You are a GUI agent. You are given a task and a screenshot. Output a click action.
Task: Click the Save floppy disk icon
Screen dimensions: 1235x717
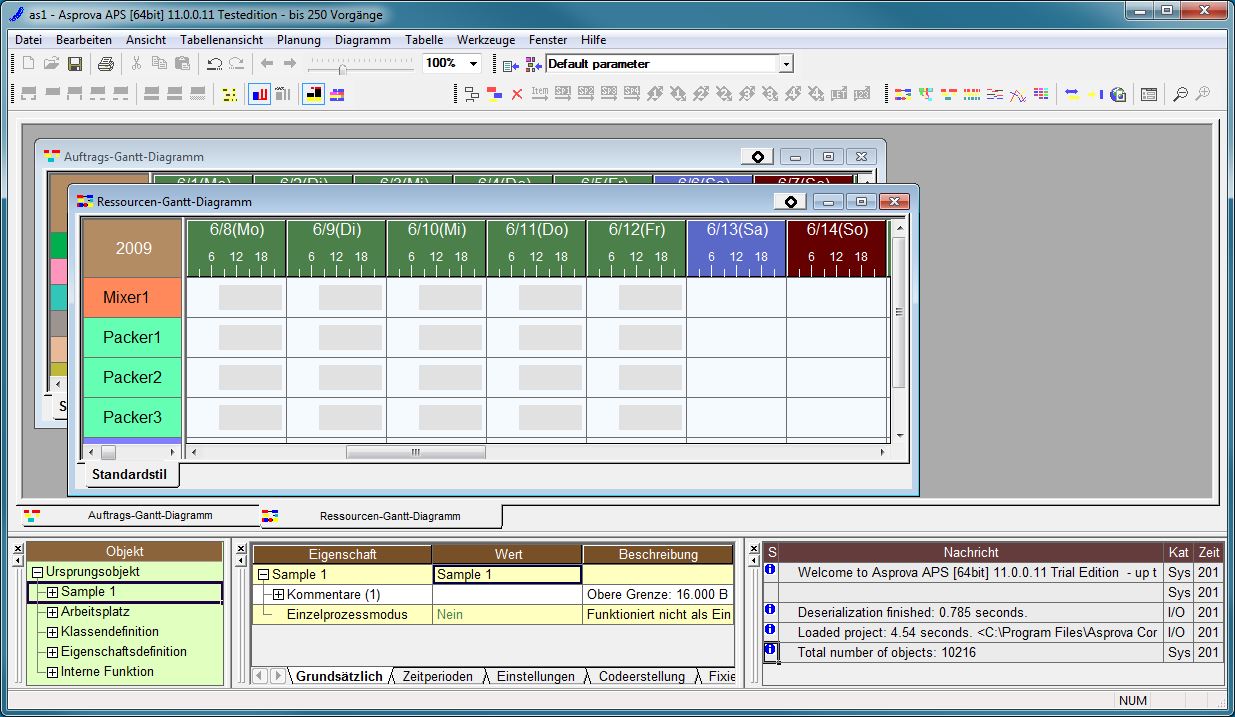(x=75, y=64)
